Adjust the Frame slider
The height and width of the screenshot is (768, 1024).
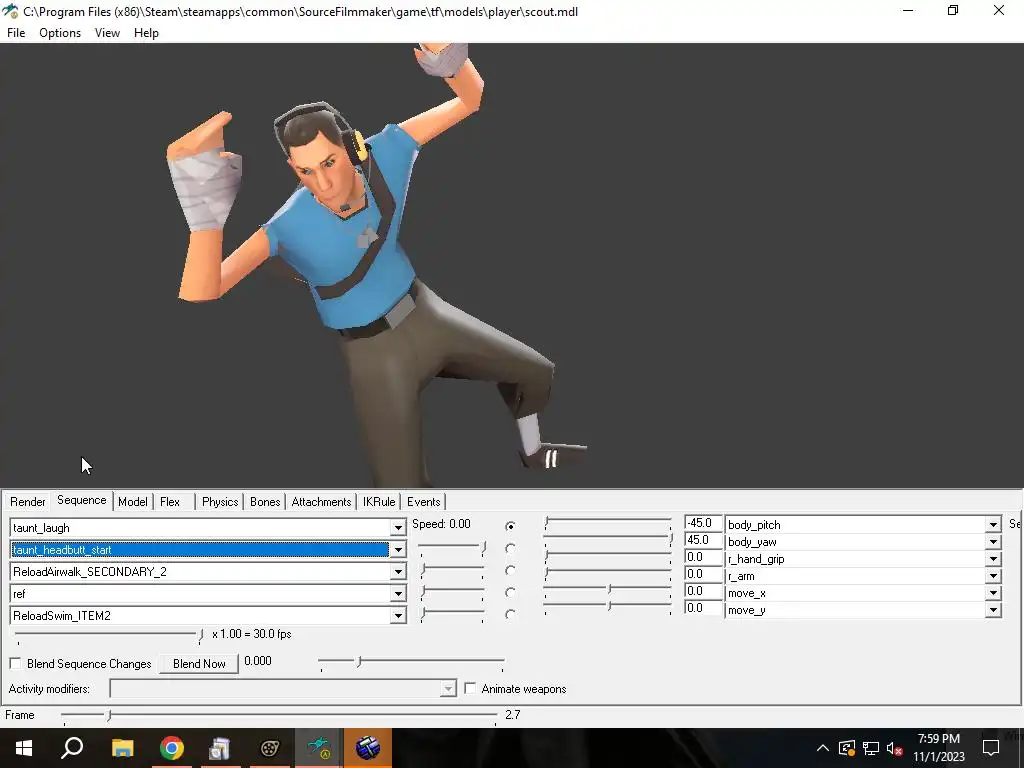pos(280,716)
